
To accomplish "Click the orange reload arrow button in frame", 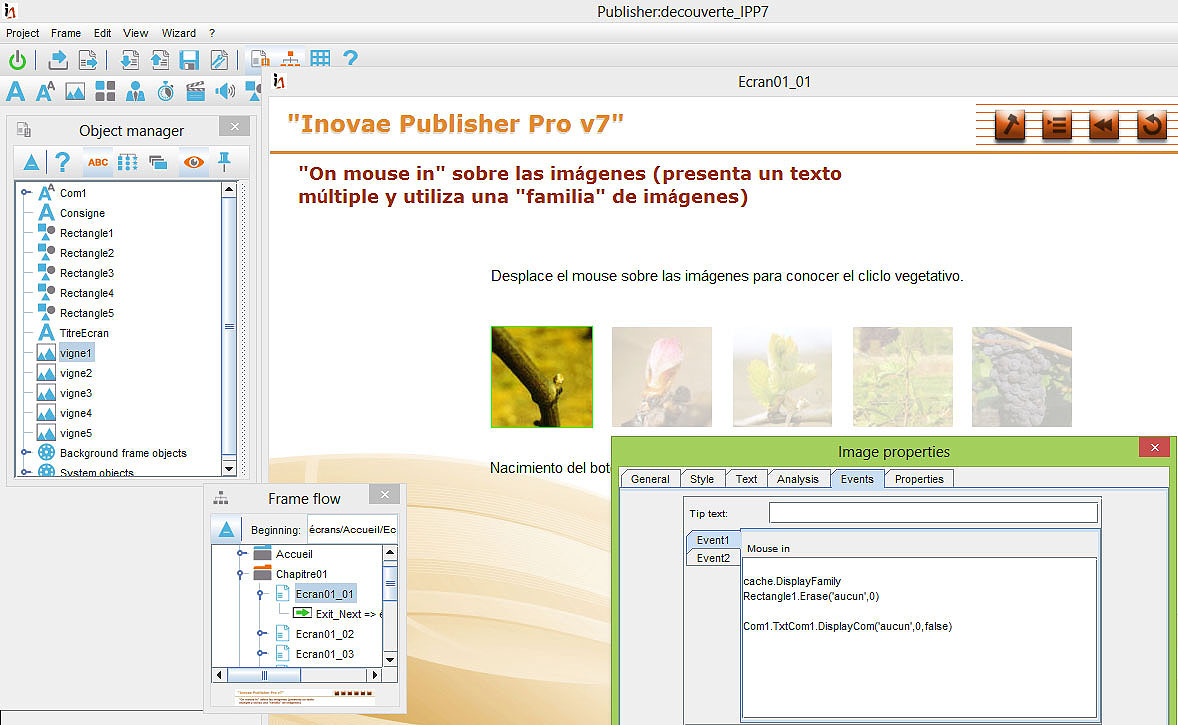I will click(x=1151, y=125).
